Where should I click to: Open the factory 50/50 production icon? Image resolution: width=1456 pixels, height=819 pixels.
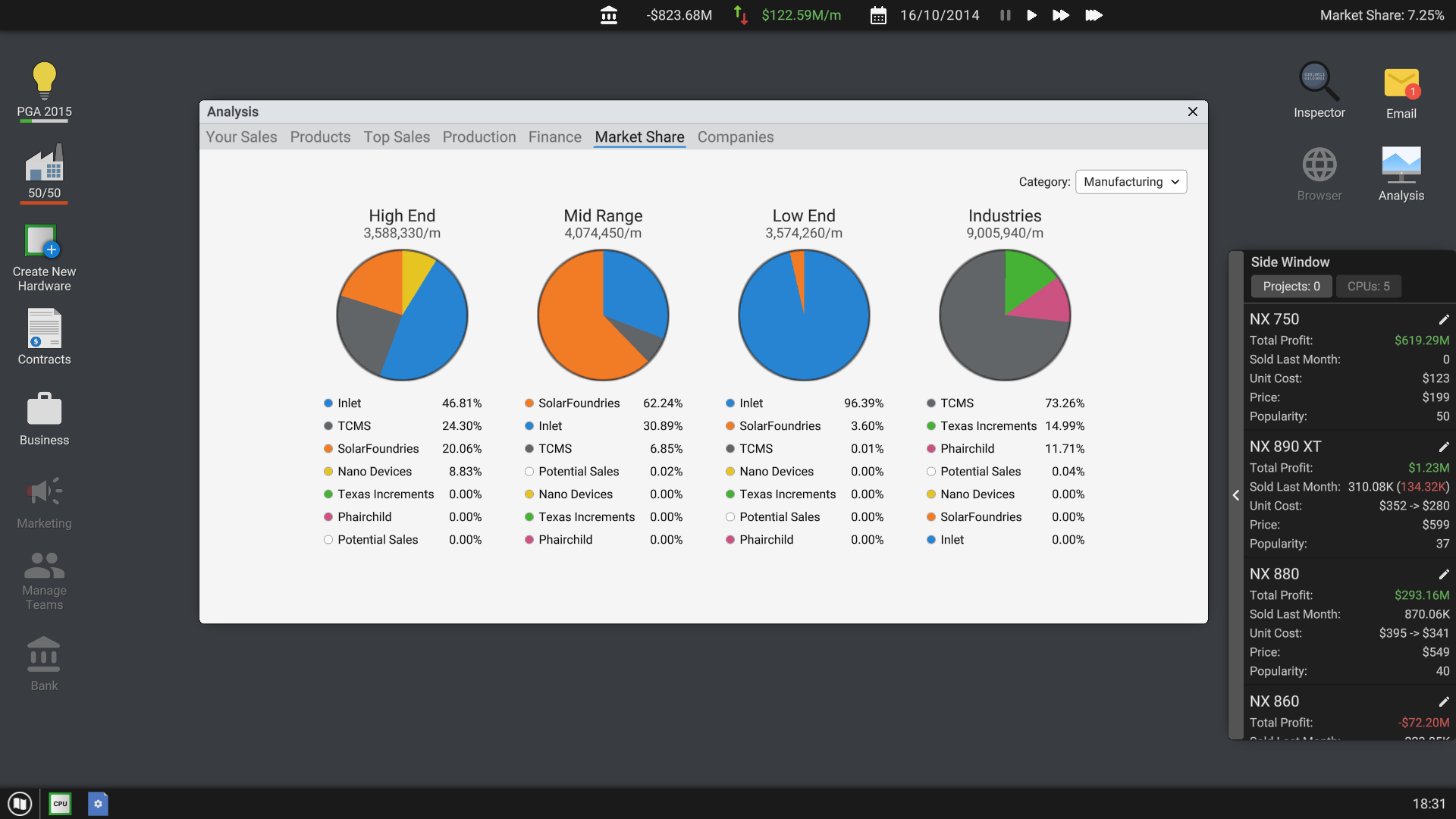click(x=44, y=164)
